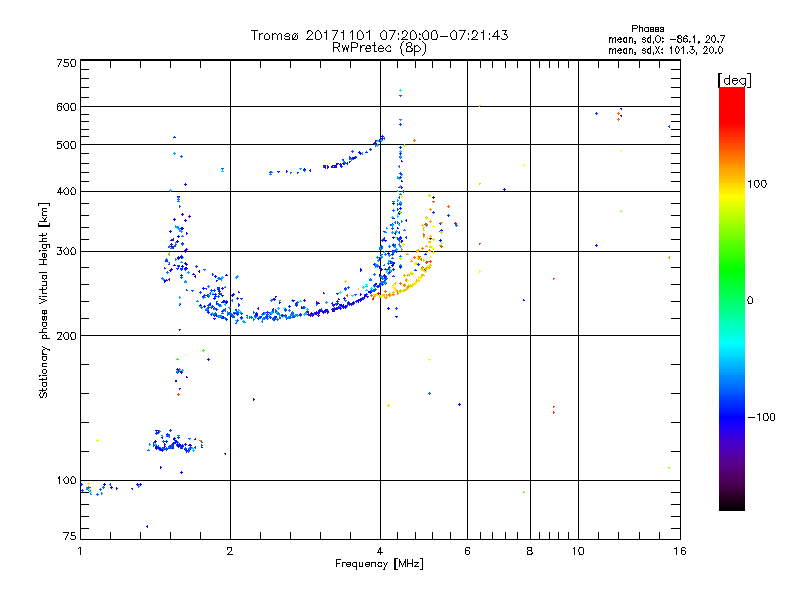This screenshot has width=800, height=600.
Task: Click the y-axis tick label '400'
Action: point(66,191)
